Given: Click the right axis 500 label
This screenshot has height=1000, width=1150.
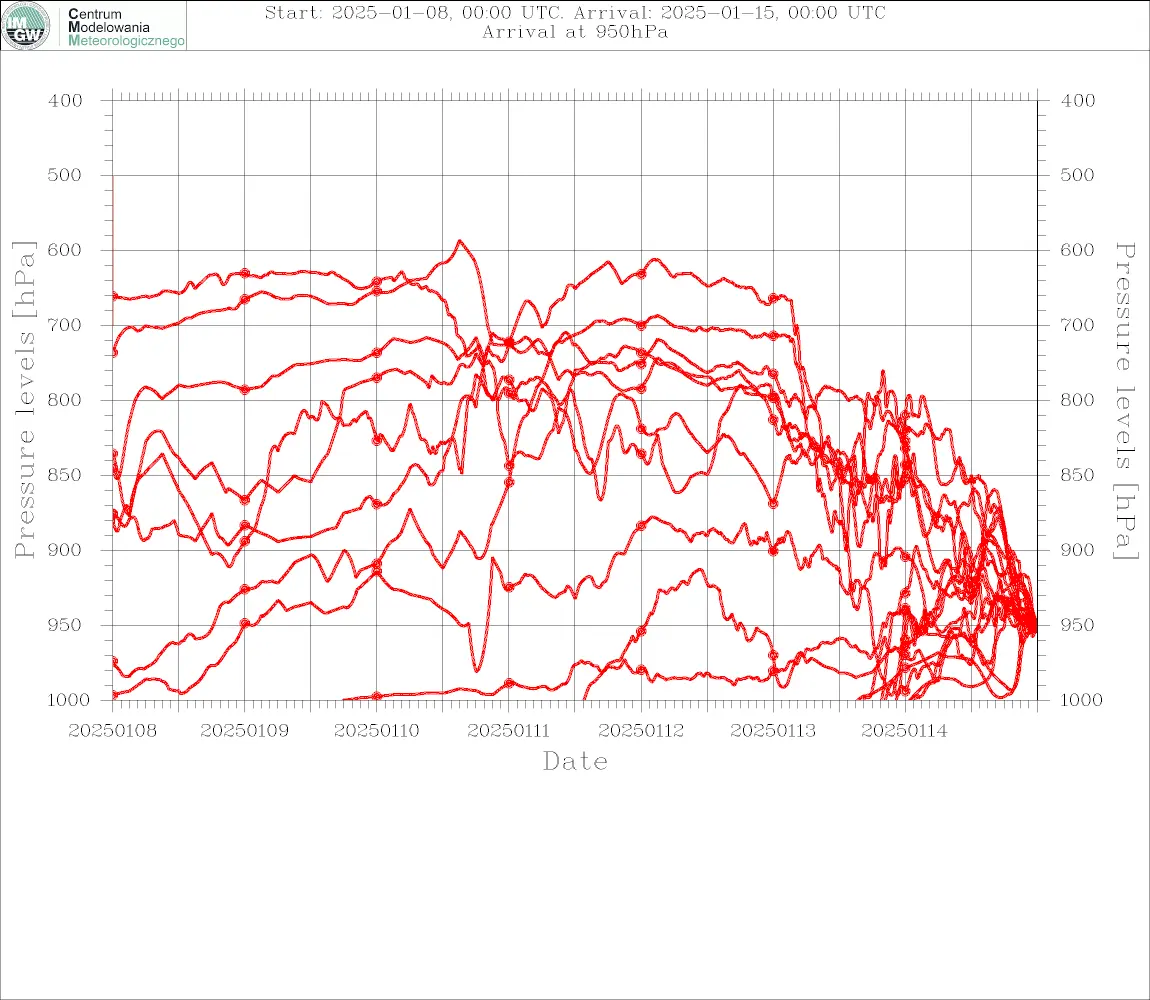Looking at the screenshot, I should pos(1077,175).
